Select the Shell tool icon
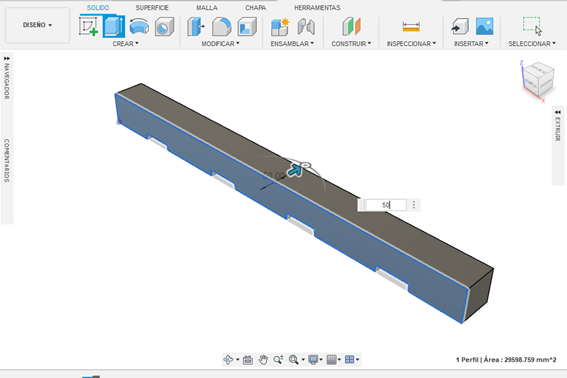The width and height of the screenshot is (567, 378). pyautogui.click(x=247, y=27)
